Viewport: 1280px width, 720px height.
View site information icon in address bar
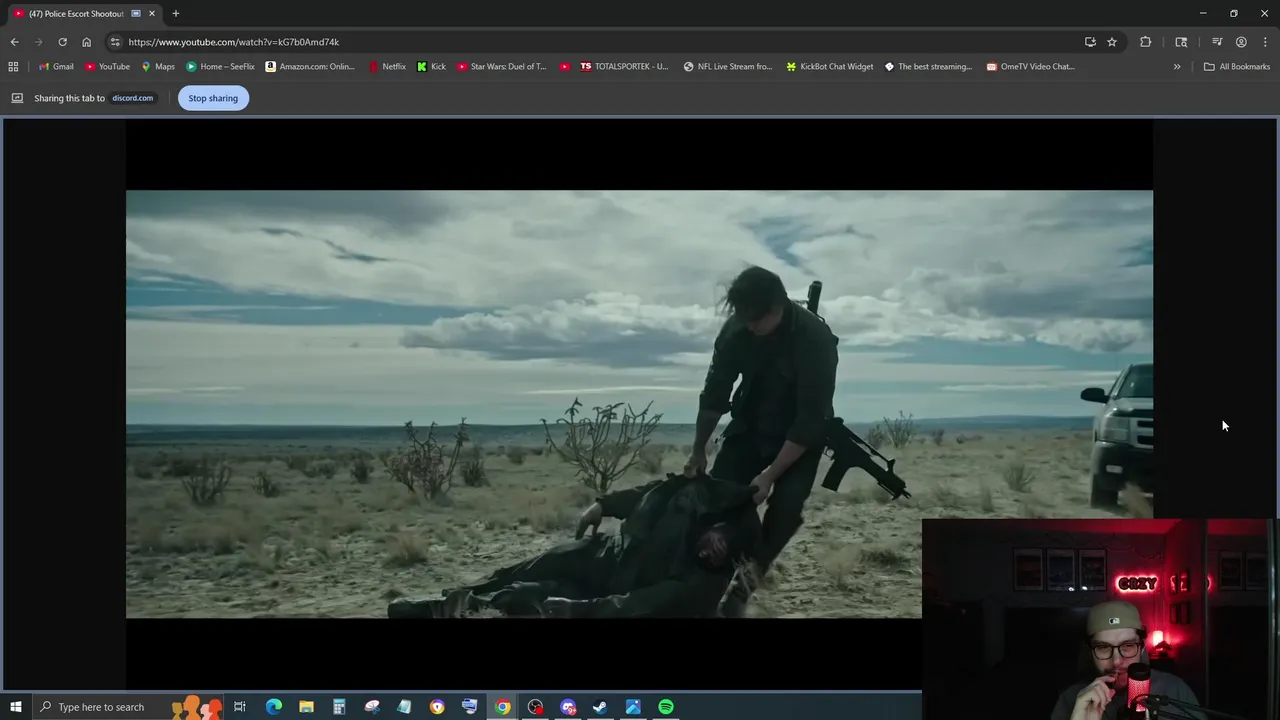[x=115, y=42]
